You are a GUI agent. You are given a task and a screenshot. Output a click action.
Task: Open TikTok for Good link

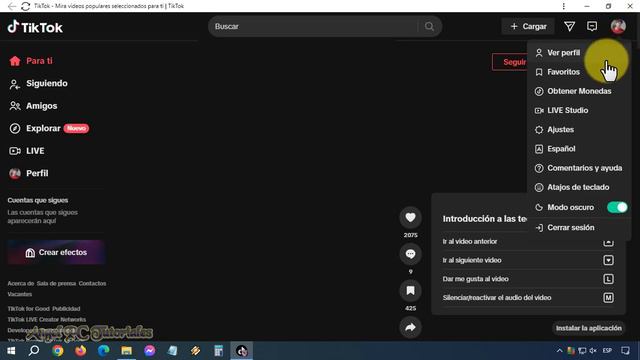pos(29,309)
